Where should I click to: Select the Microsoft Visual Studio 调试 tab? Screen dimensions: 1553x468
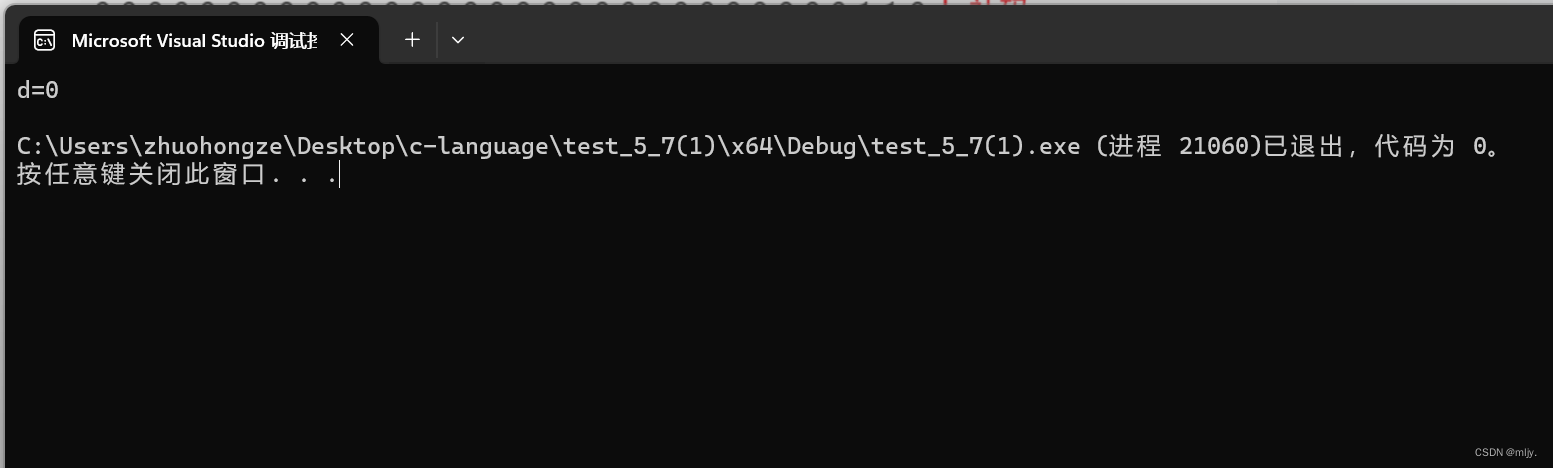pyautogui.click(x=194, y=40)
